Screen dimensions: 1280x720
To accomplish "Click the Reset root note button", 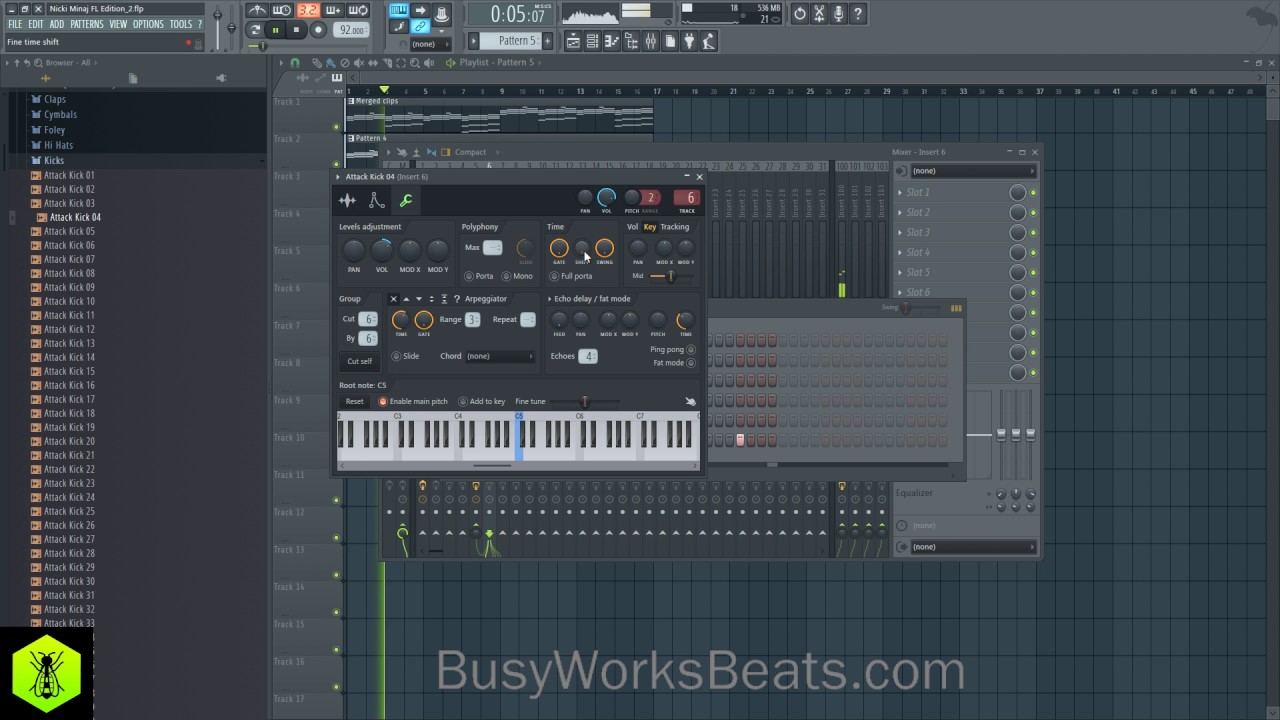I will click(355, 402).
